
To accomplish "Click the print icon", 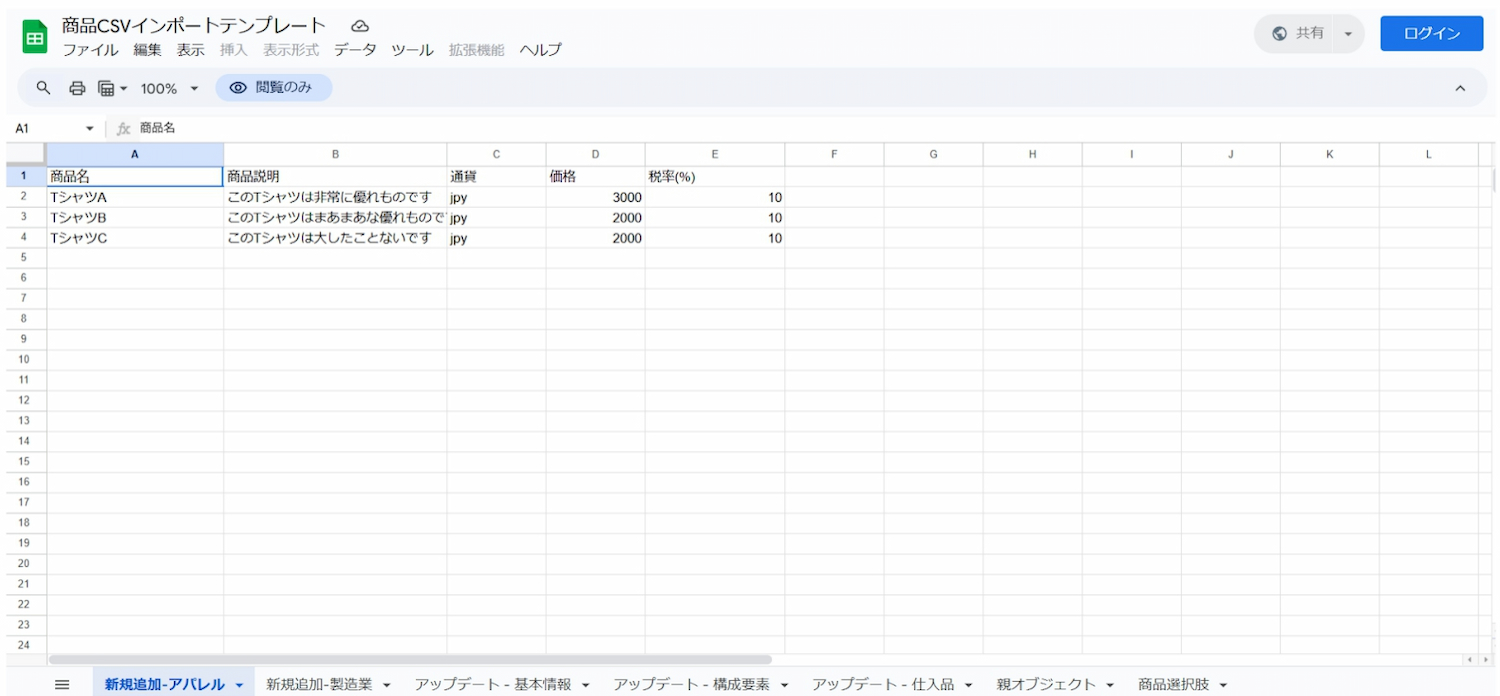I will [x=77, y=88].
